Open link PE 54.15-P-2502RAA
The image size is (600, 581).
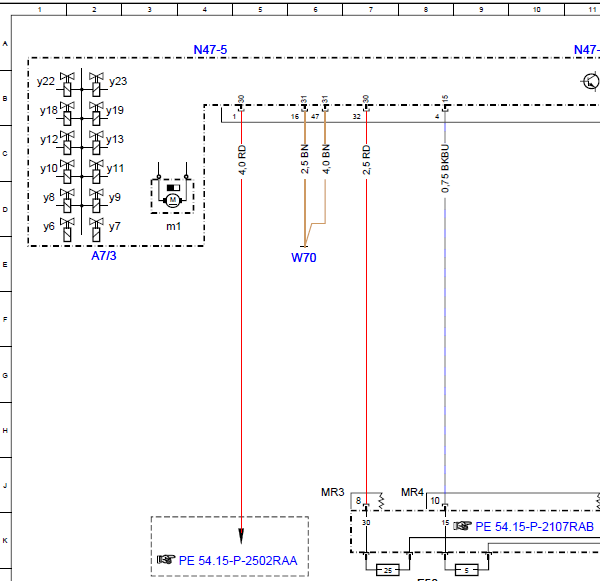tap(238, 561)
